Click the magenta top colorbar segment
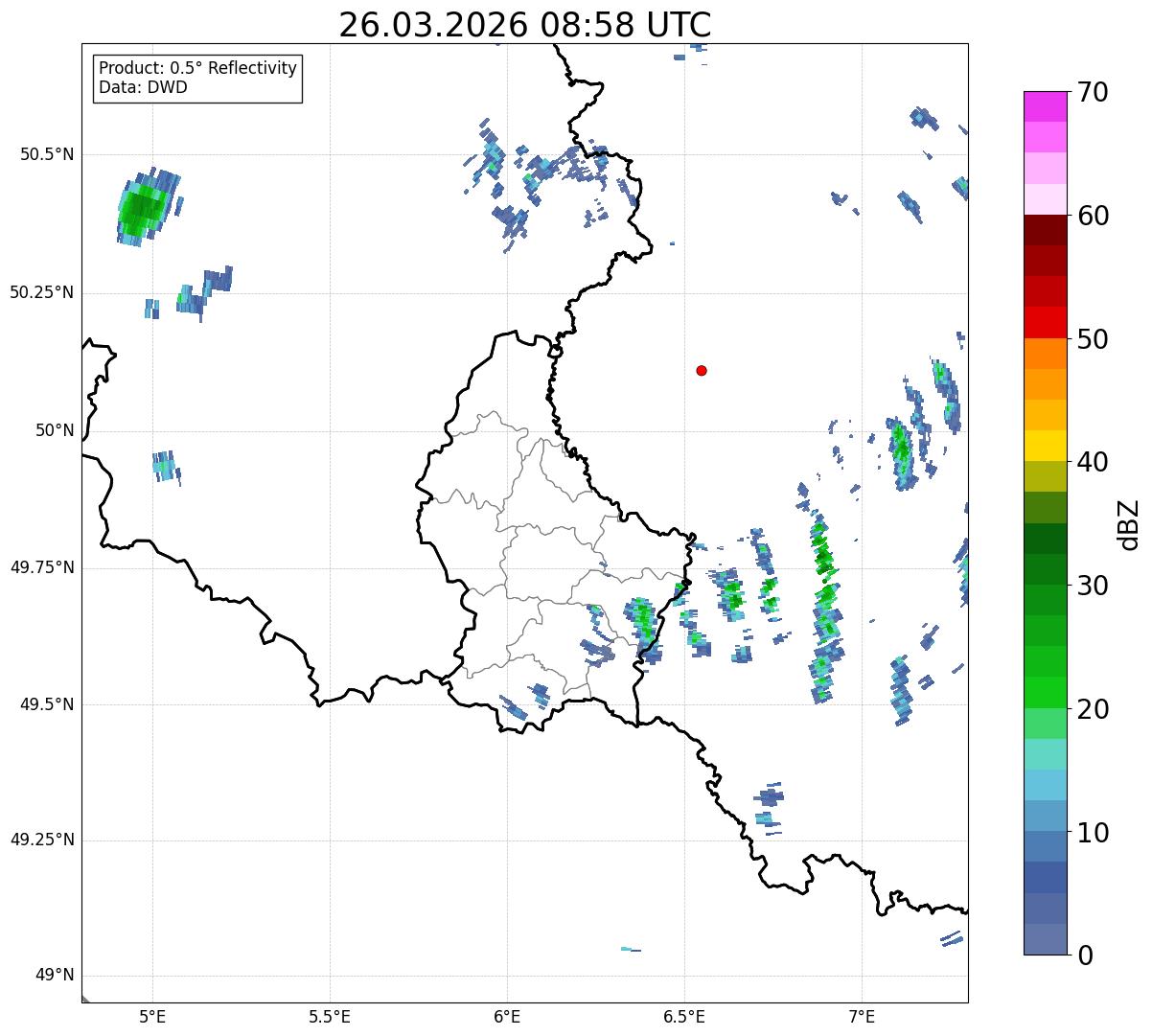The height and width of the screenshot is (1036, 1152). [1046, 106]
